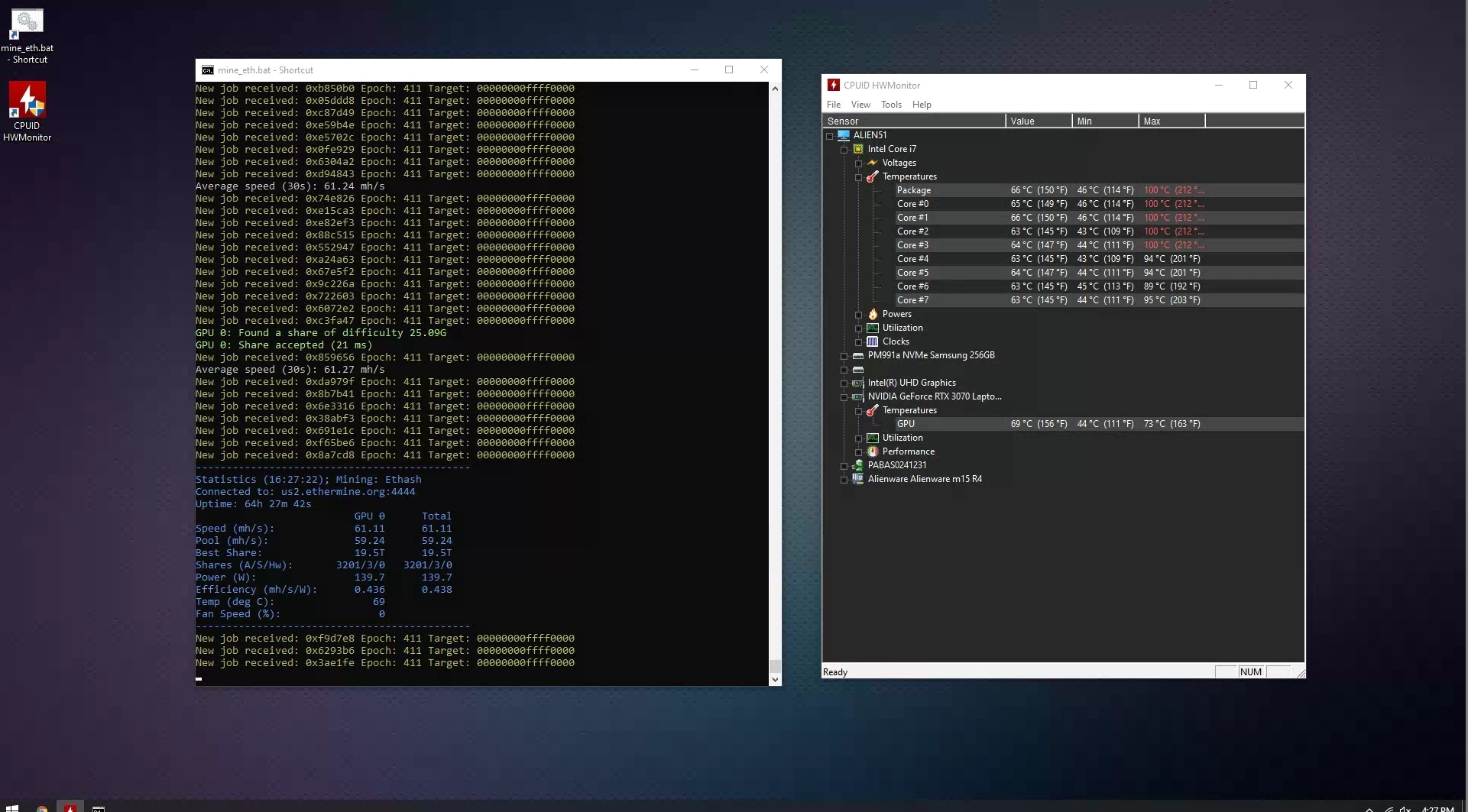Click the Clocks waveform icon
1468x812 pixels.
click(873, 341)
